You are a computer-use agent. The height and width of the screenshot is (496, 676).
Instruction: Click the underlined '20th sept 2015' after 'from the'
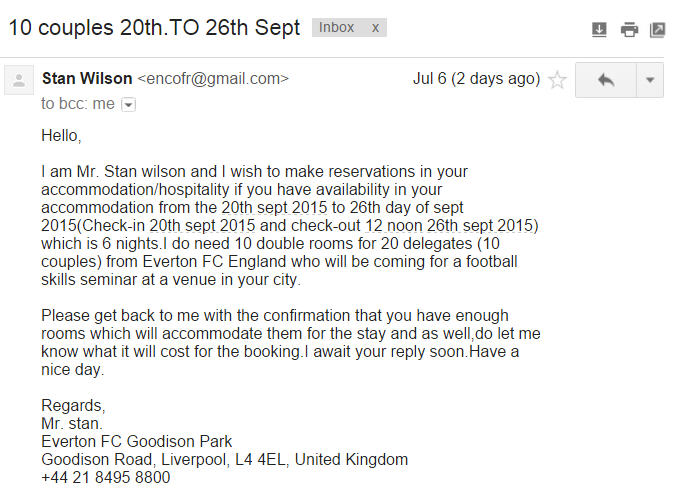275,207
